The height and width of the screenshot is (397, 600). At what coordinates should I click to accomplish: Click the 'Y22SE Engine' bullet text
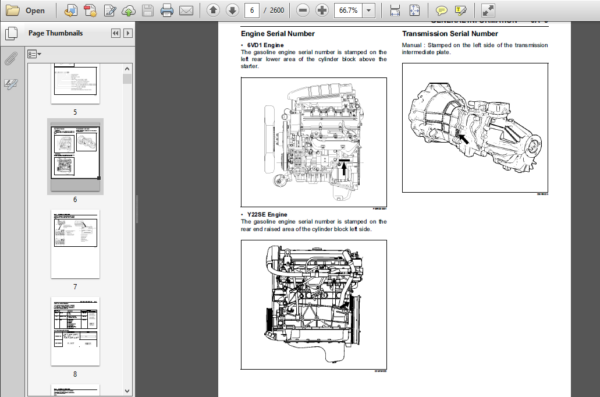click(267, 214)
